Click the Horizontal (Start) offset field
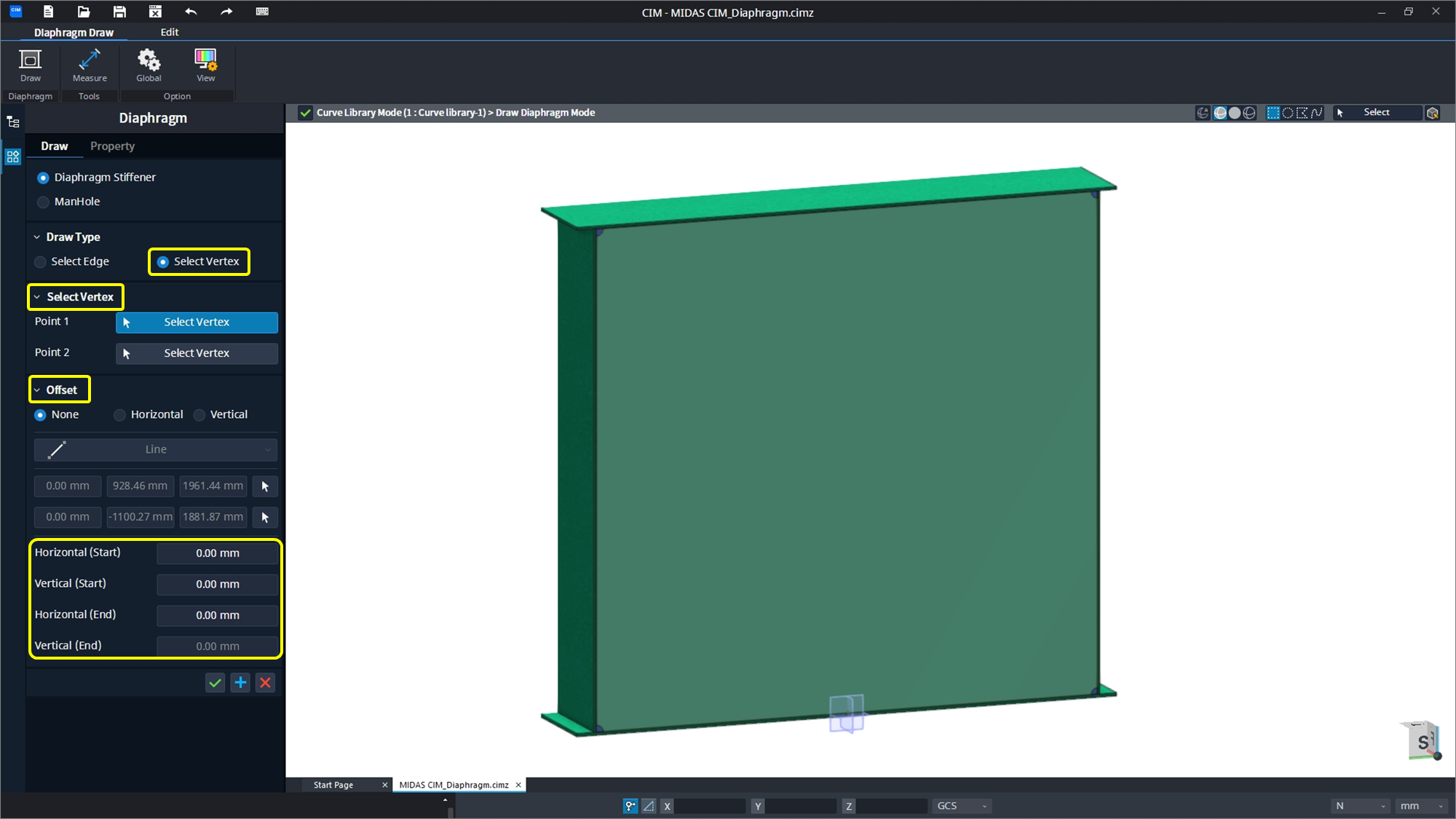The width and height of the screenshot is (1456, 819). click(x=217, y=553)
